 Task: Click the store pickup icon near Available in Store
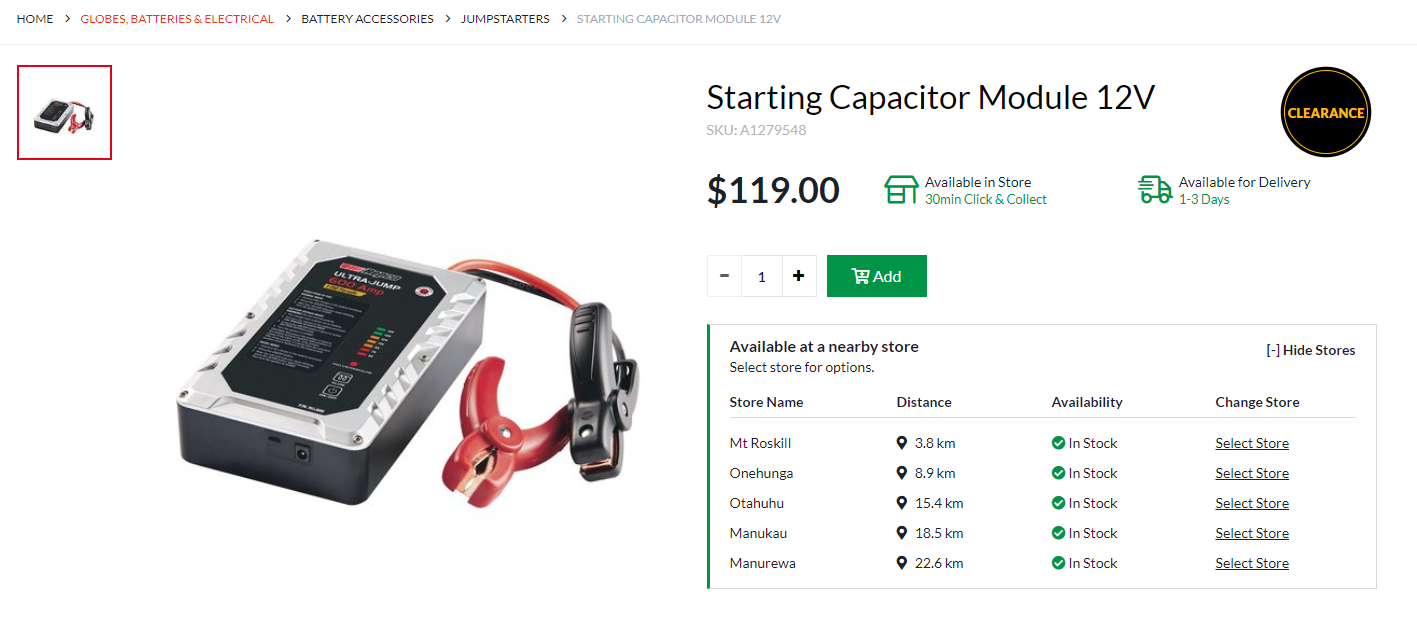[x=901, y=190]
